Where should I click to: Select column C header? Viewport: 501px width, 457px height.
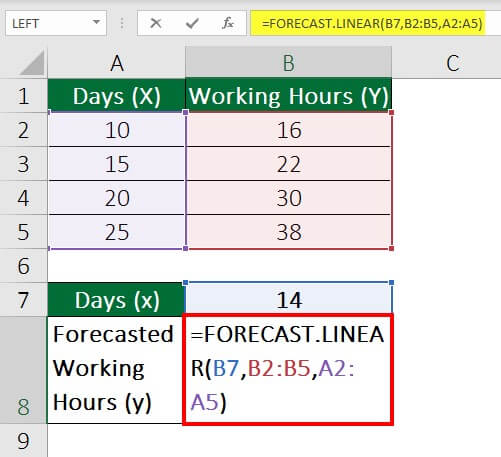(x=452, y=63)
